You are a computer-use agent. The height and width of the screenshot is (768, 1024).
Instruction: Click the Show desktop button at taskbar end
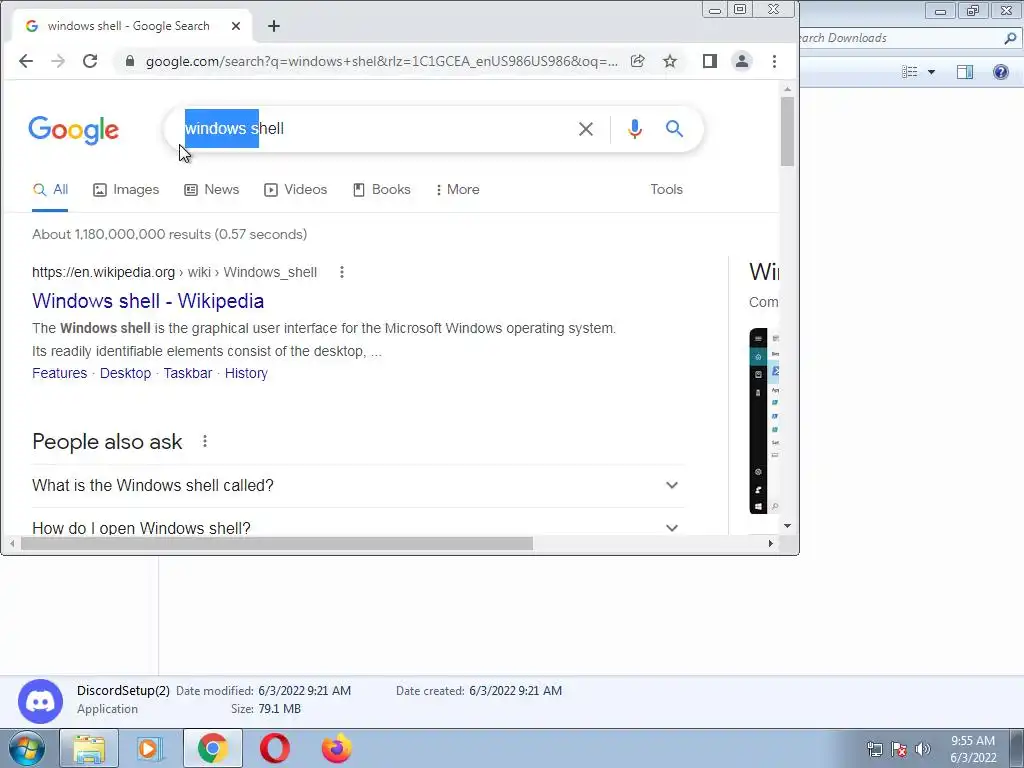pos(1017,748)
